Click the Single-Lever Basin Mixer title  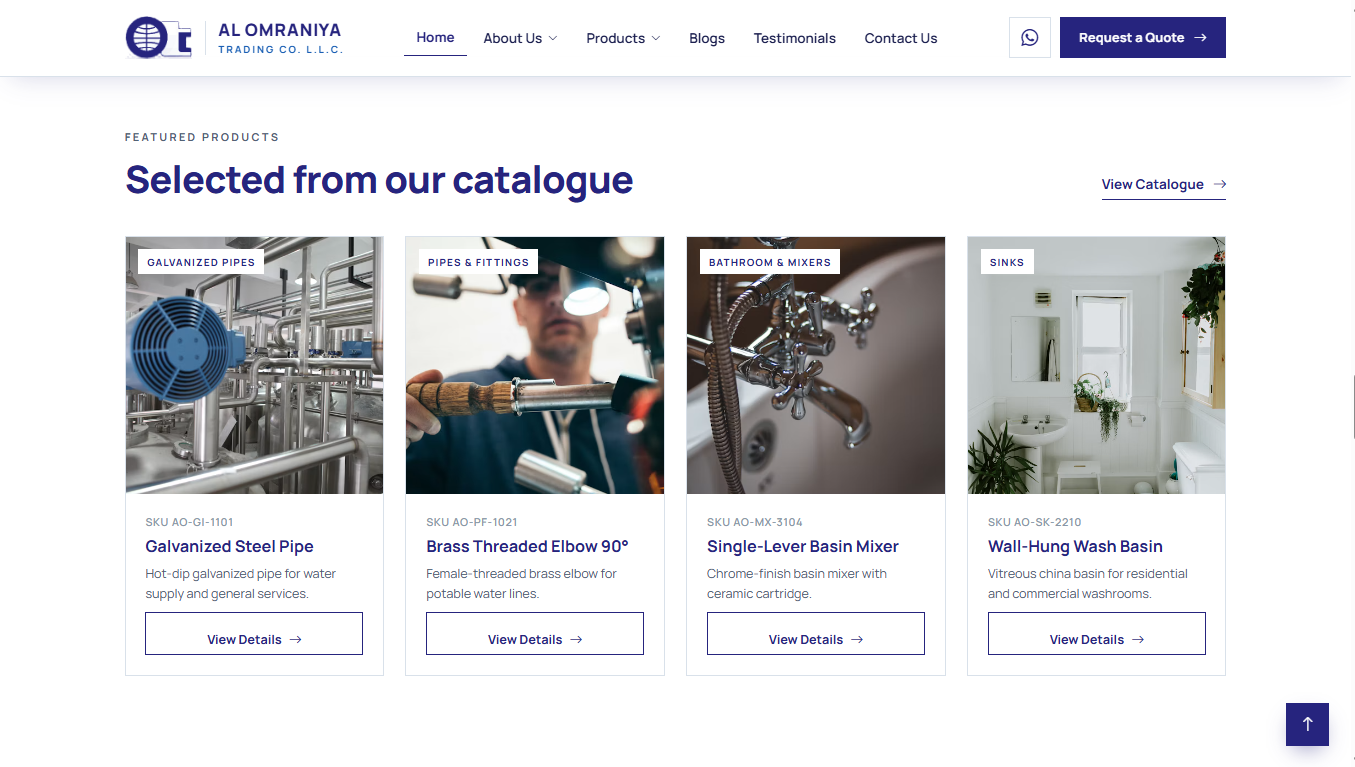tap(803, 546)
